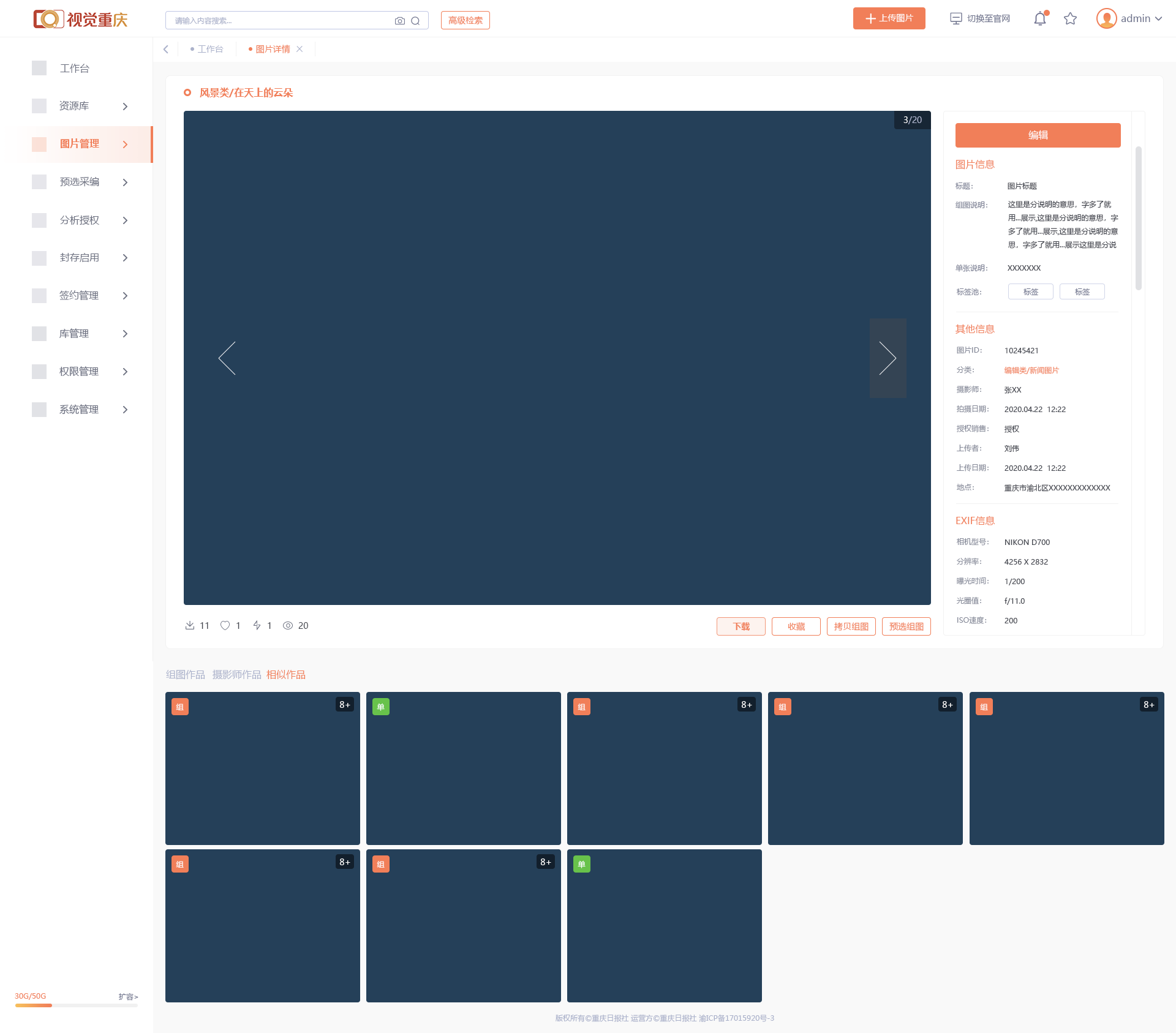This screenshot has height=1033, width=1176.
Task: Click the 工作台 sidebar icon
Action: [39, 68]
